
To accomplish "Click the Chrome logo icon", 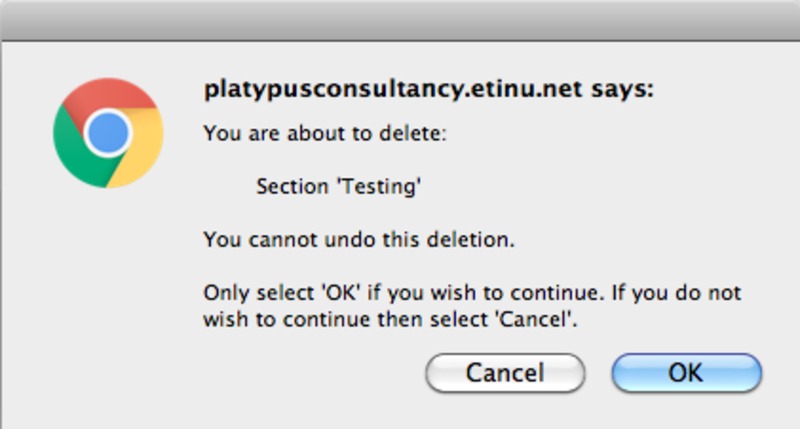I will tap(108, 132).
